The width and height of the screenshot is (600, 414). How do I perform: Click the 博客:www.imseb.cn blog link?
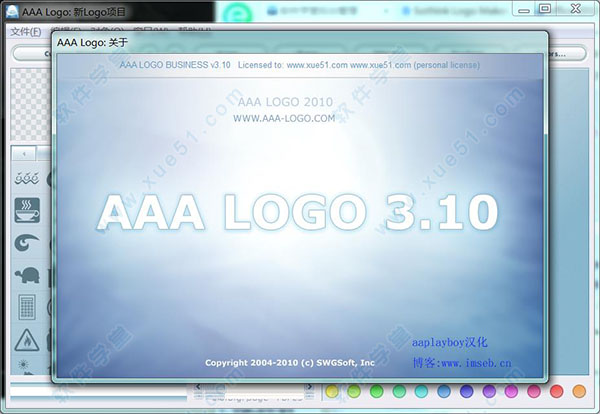point(462,362)
